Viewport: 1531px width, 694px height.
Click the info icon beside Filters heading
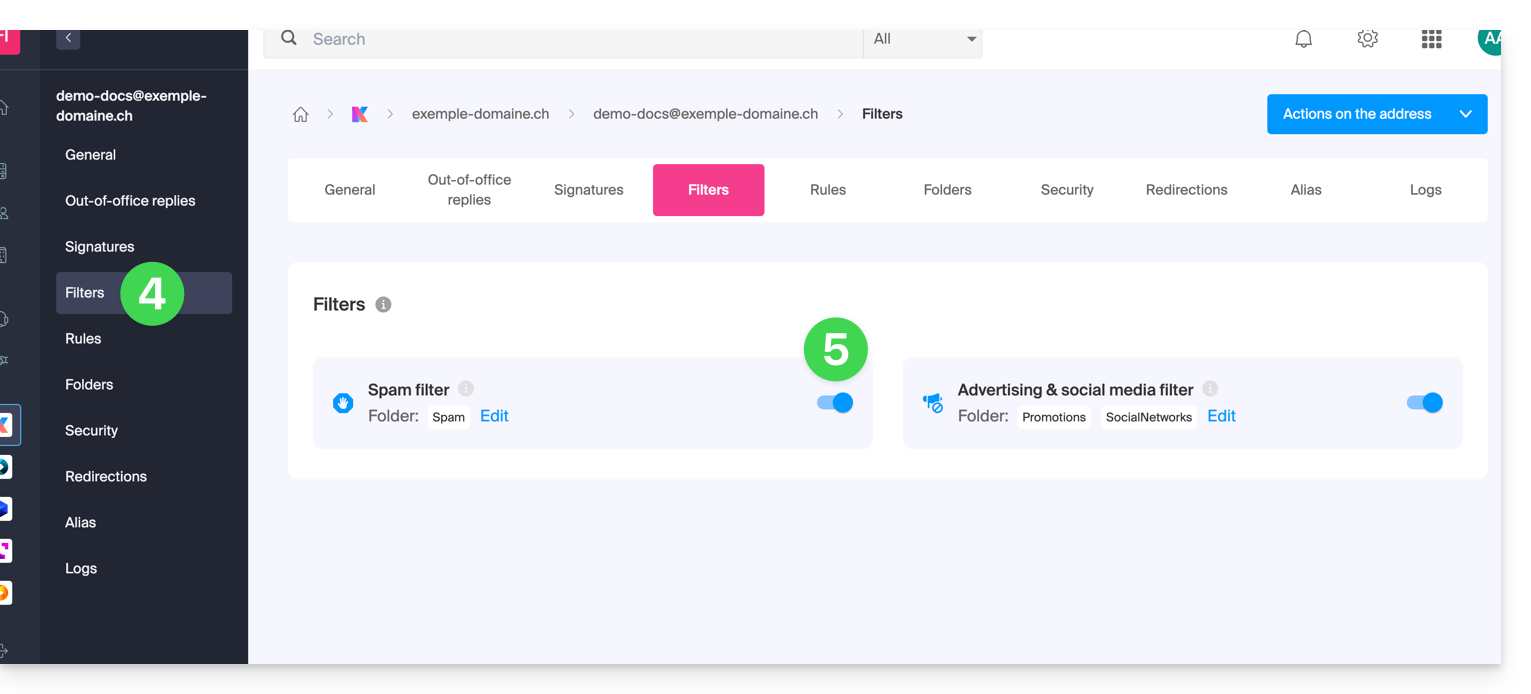[x=383, y=304]
